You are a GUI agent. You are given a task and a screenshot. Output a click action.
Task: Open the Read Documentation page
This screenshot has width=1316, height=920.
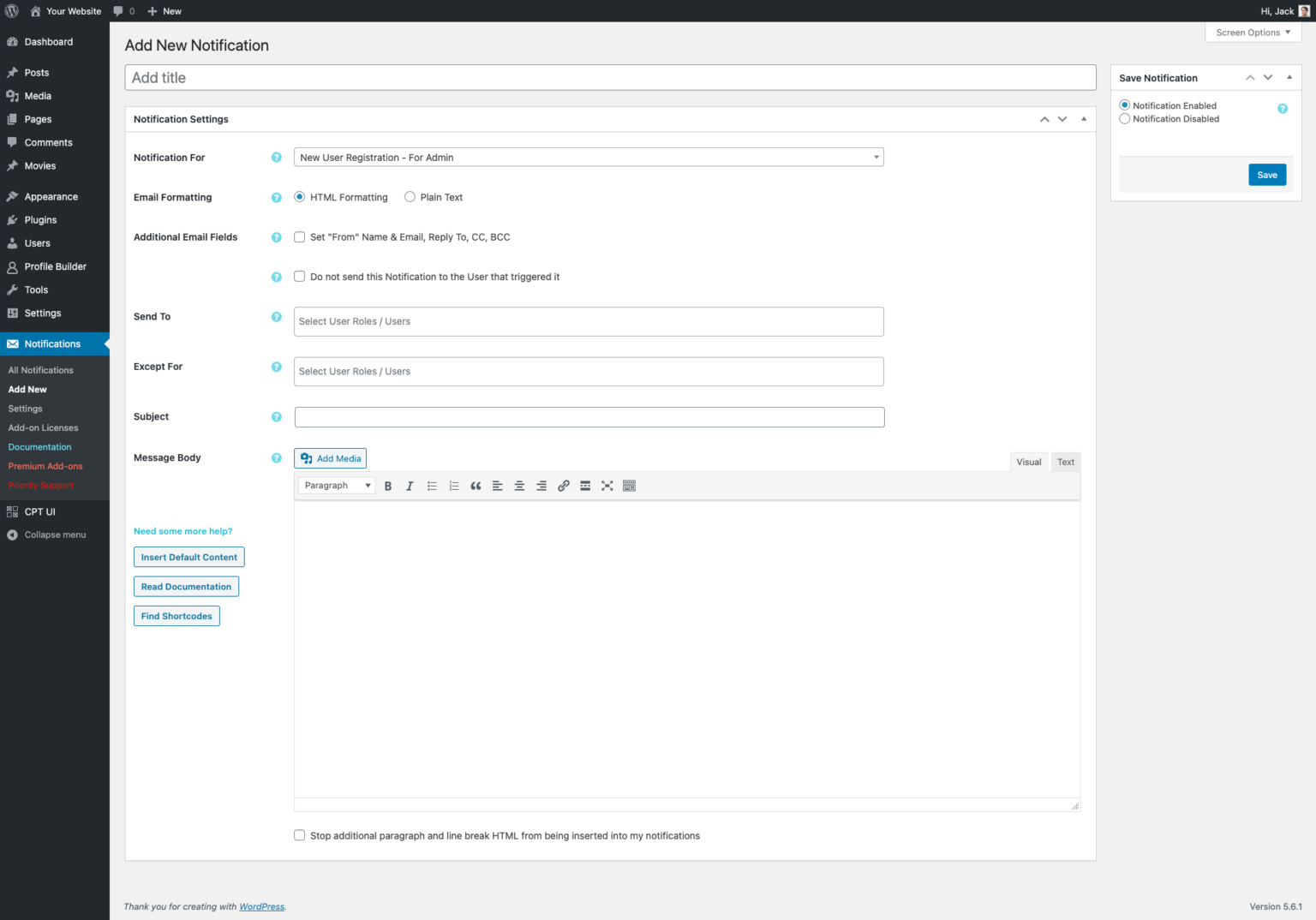point(186,586)
